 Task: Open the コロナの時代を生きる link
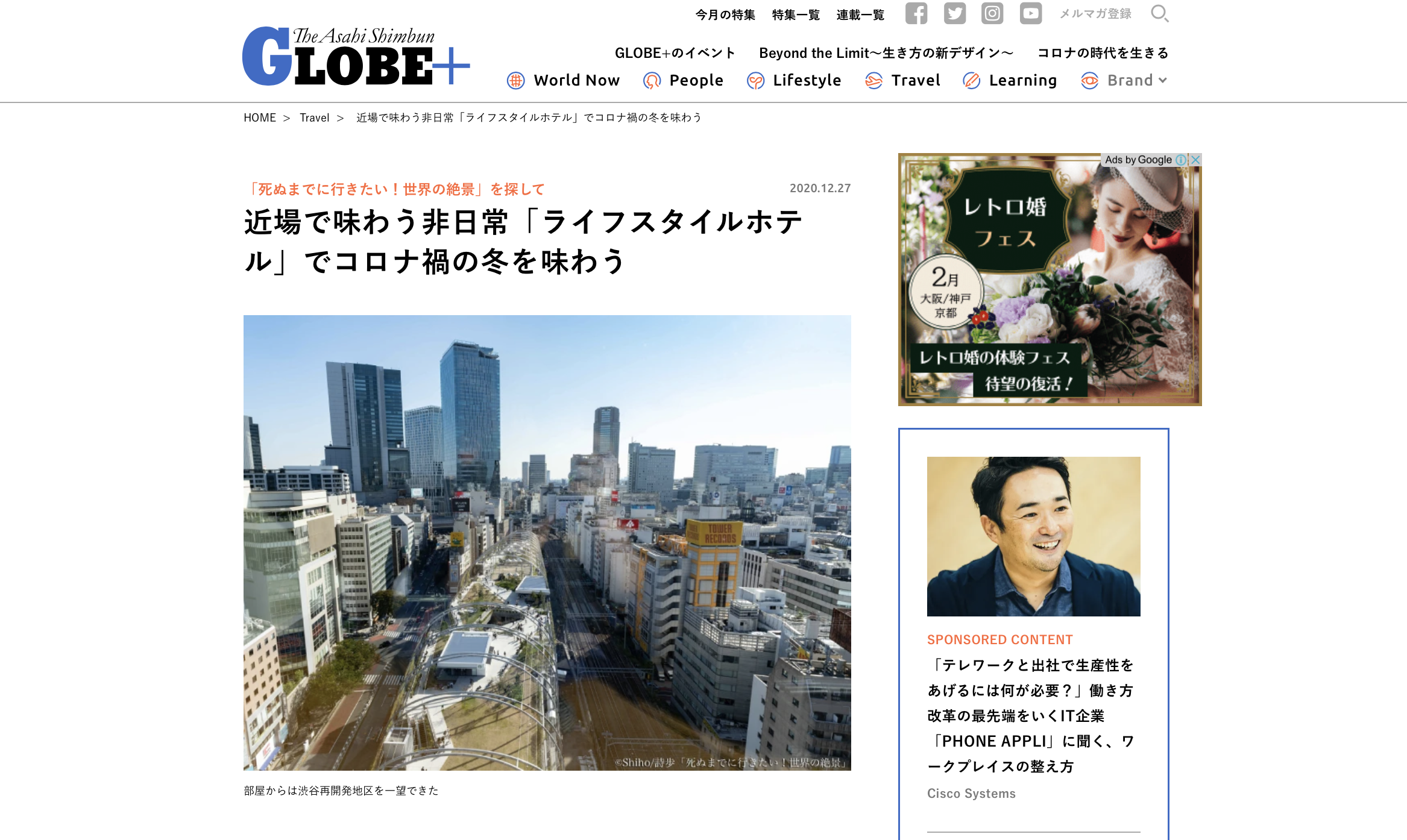[1103, 53]
